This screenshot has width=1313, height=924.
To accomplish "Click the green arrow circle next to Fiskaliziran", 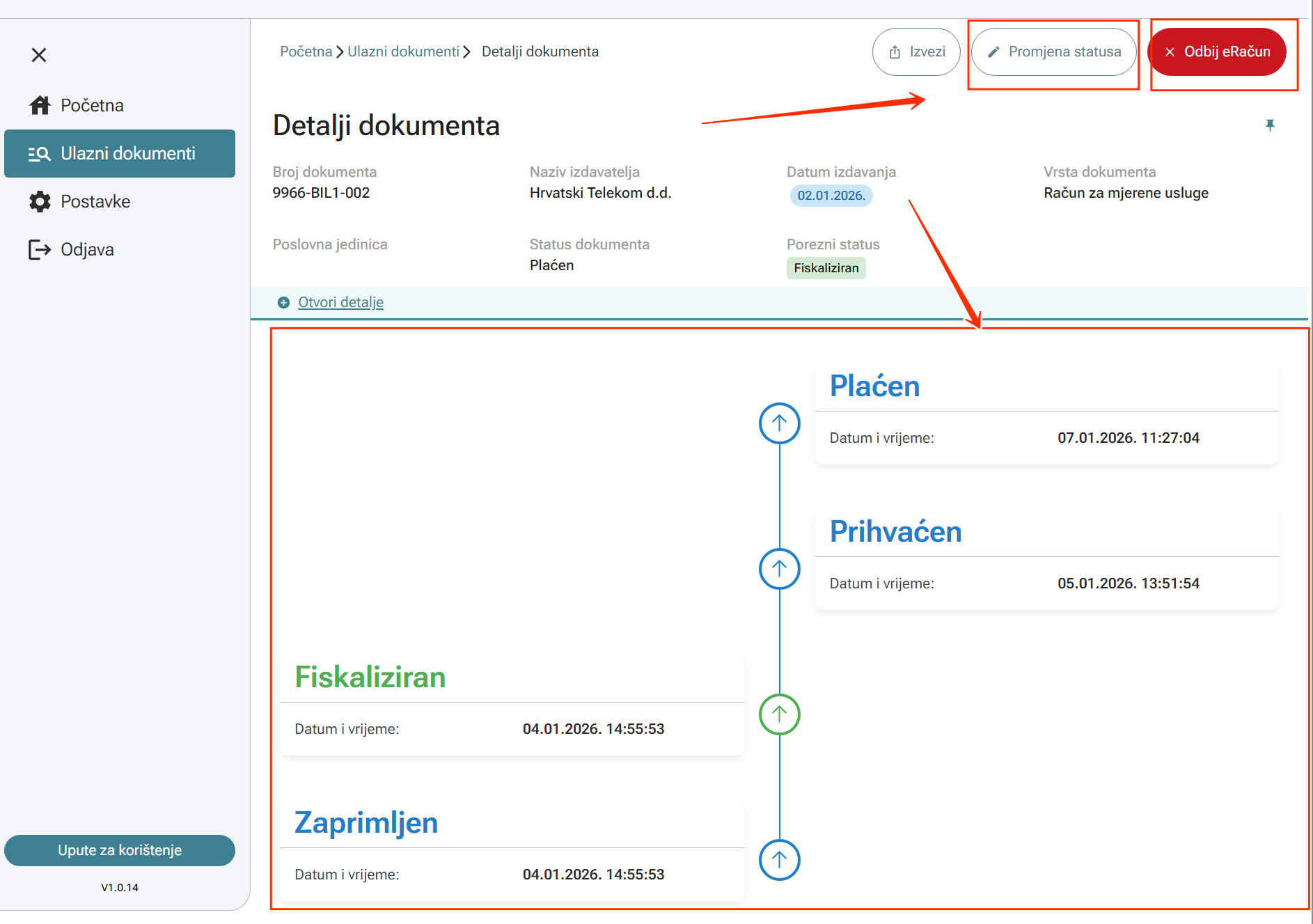I will tap(779, 714).
